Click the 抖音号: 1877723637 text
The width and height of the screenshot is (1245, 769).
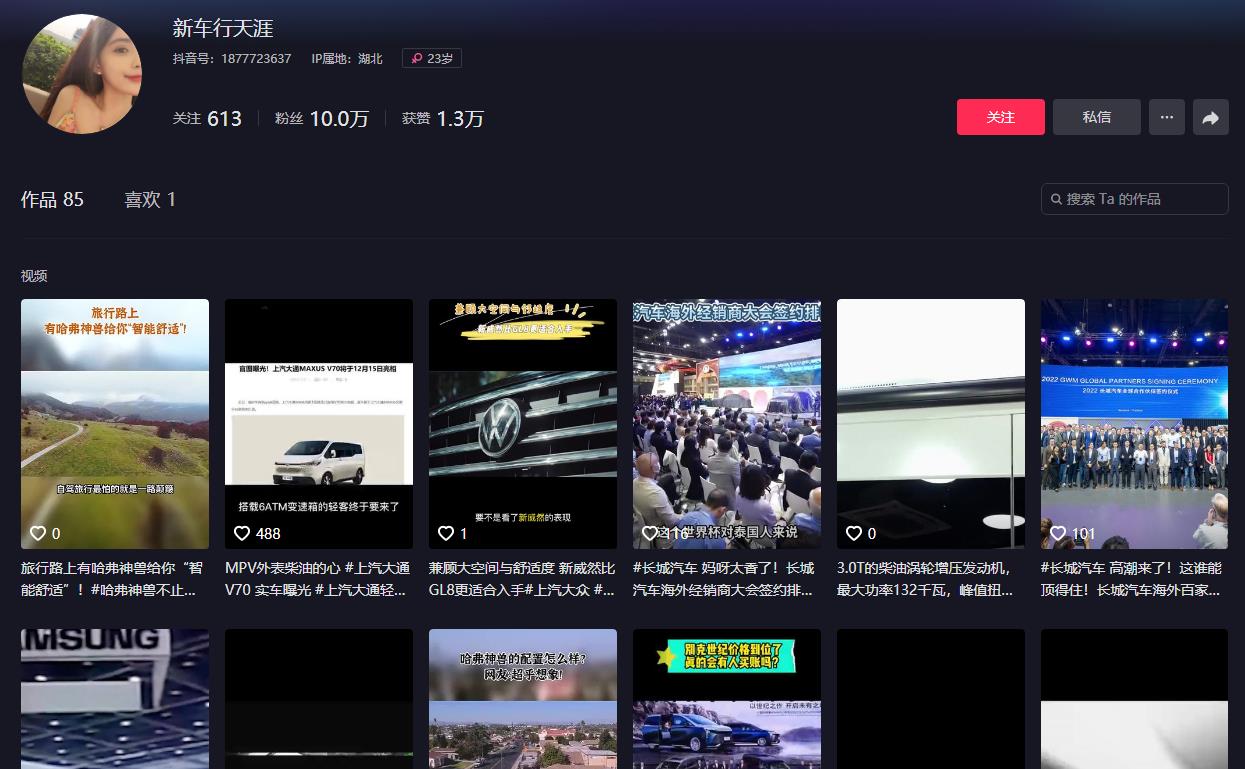[232, 58]
